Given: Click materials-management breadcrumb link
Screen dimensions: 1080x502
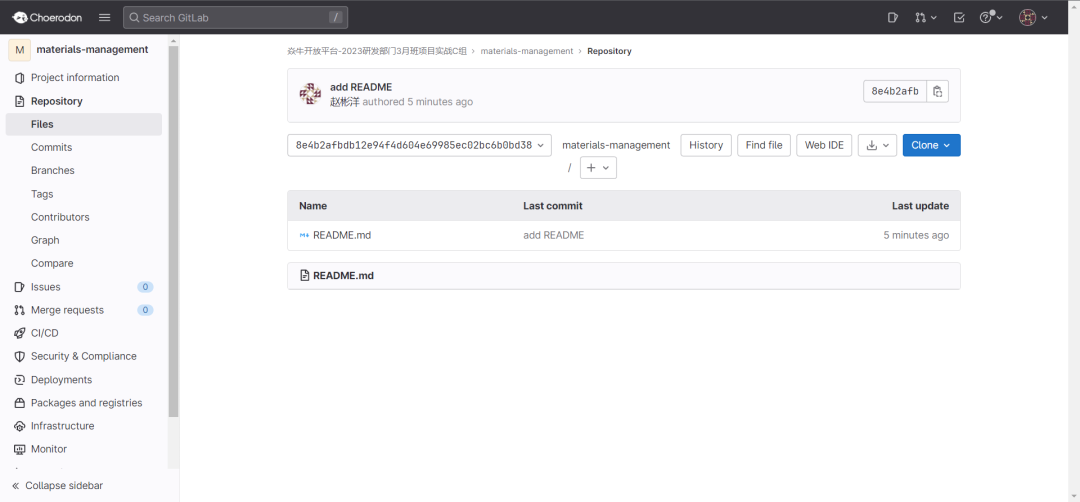Looking at the screenshot, I should [x=527, y=51].
